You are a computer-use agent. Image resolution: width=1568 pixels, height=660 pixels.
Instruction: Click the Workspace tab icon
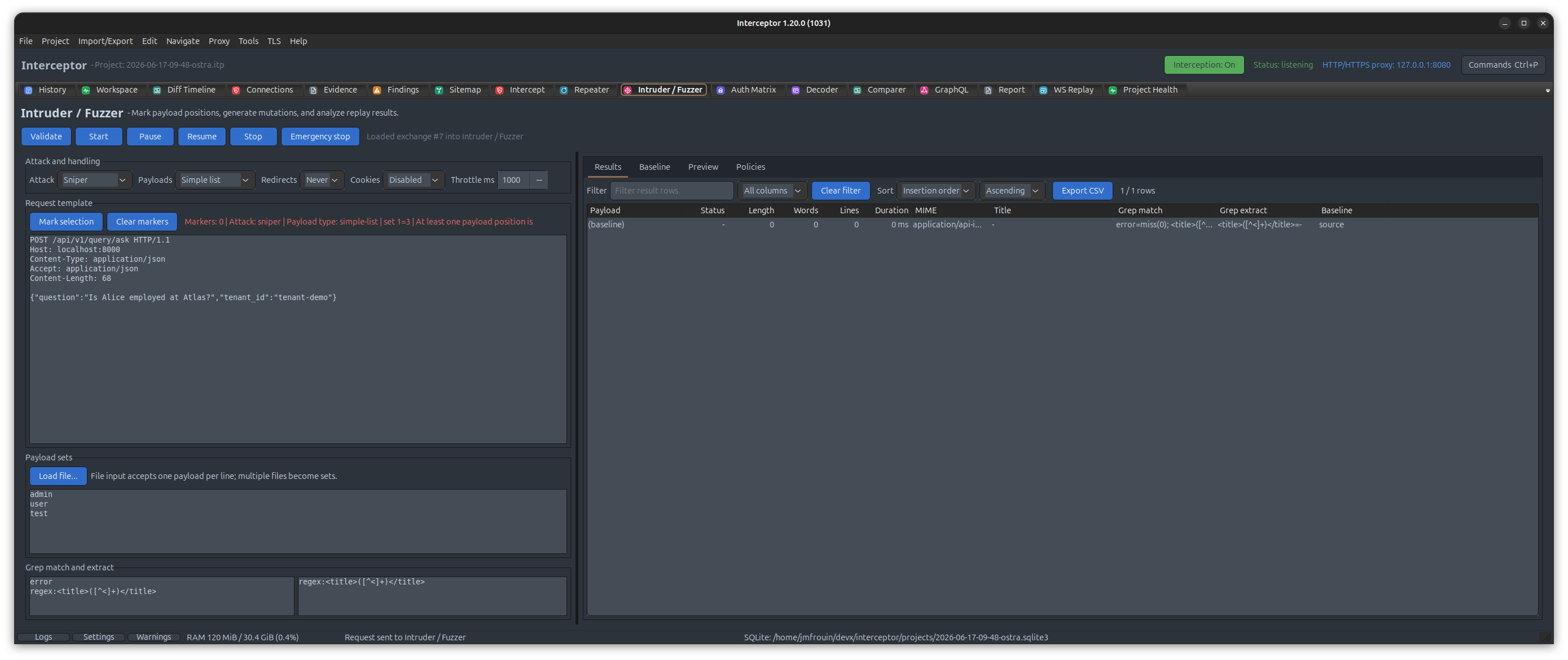click(86, 90)
